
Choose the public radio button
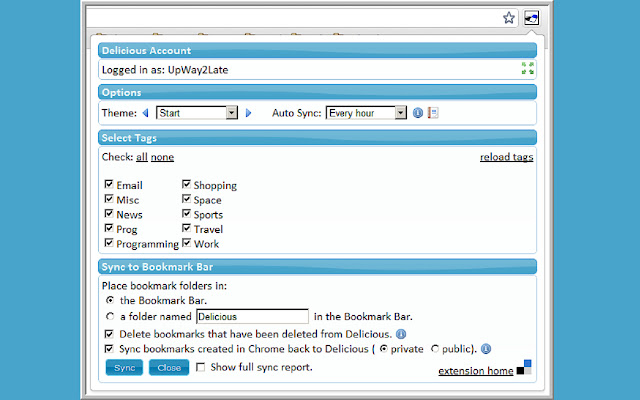[435, 349]
